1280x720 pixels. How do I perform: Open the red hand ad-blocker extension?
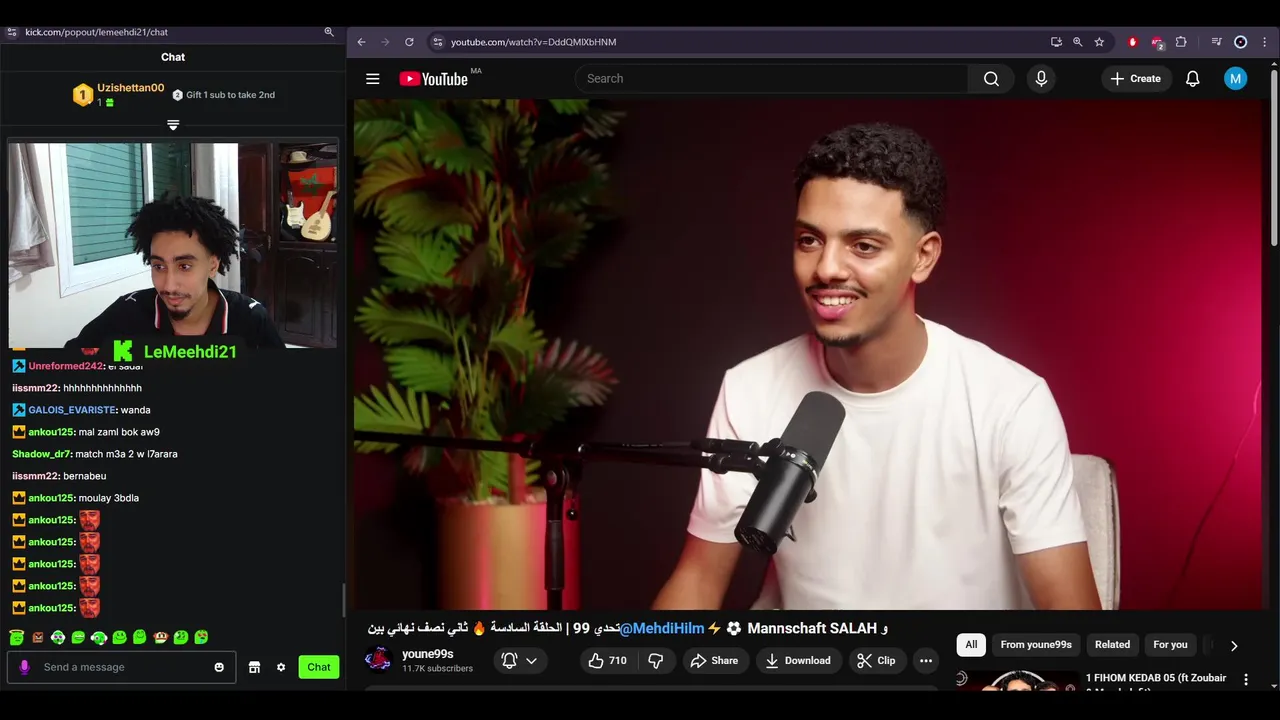point(1132,42)
